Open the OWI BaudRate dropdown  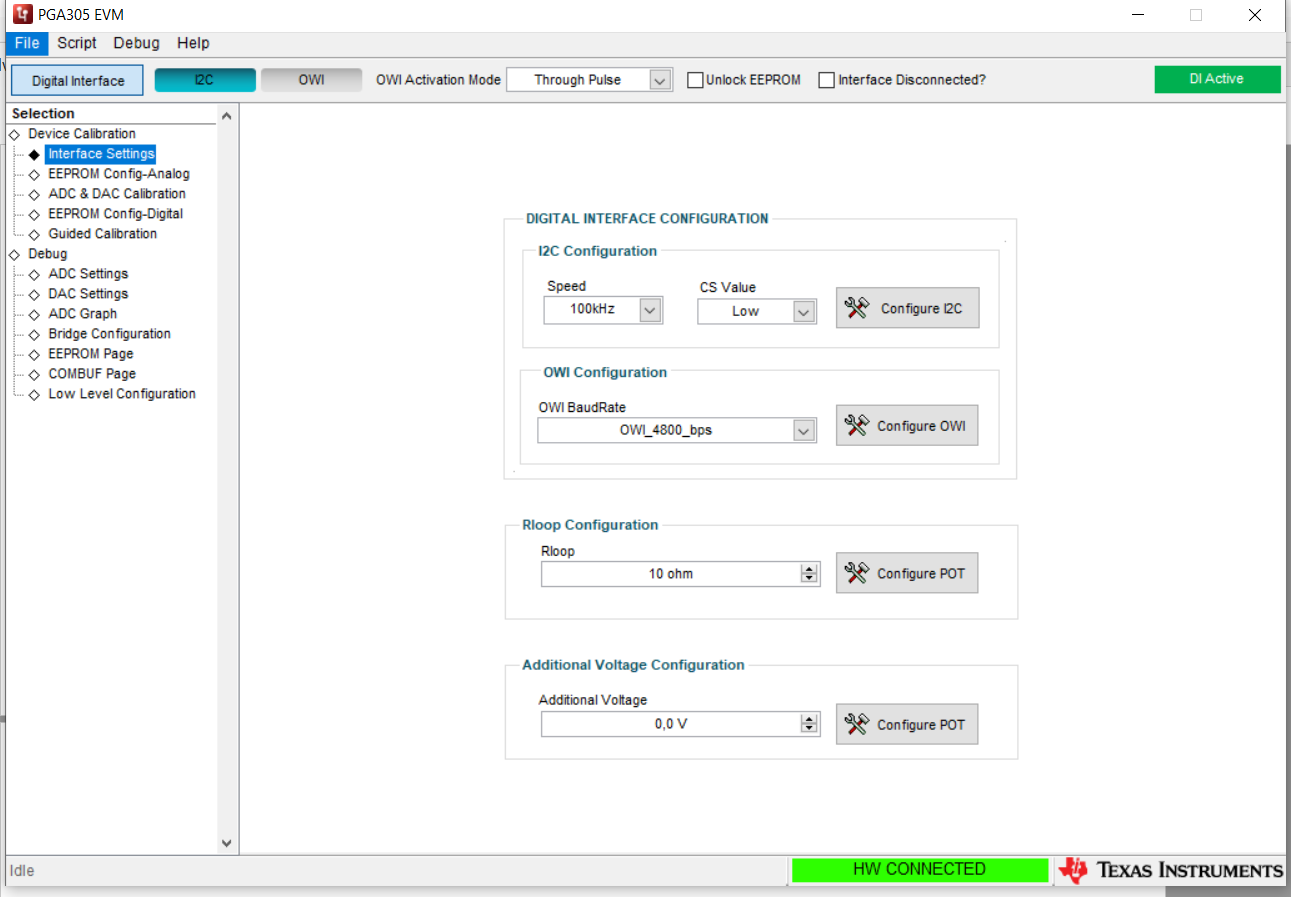[804, 430]
